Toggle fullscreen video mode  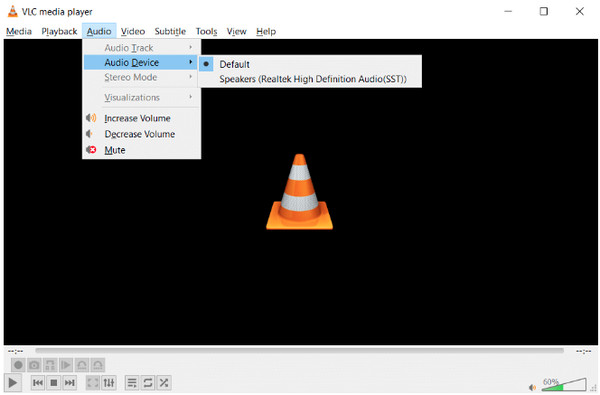pos(93,382)
